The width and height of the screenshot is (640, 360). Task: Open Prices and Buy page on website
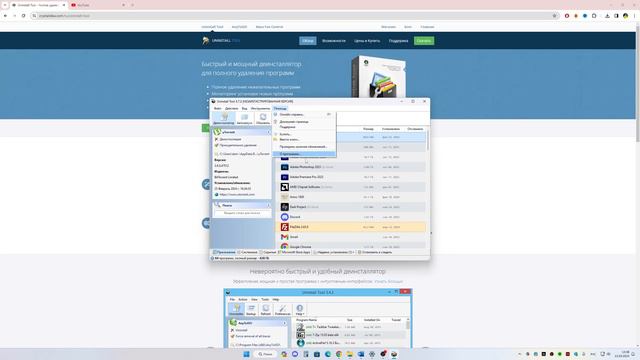coord(367,41)
